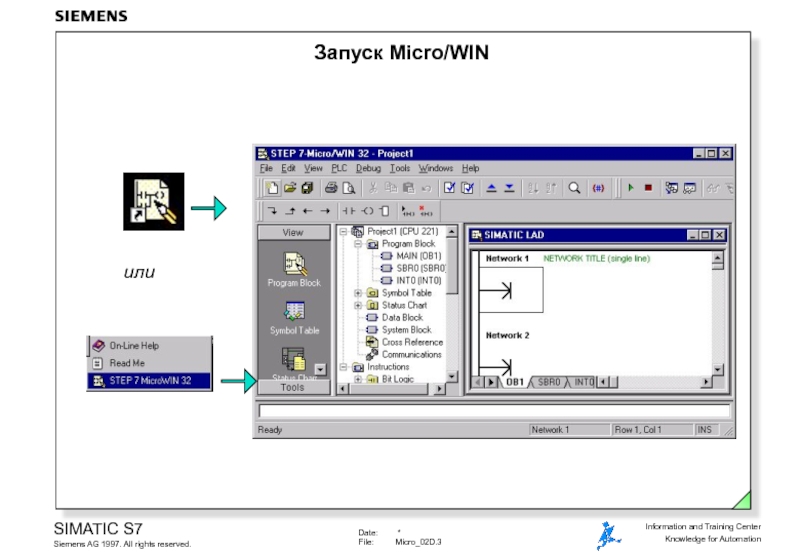Open the Edit menu
This screenshot has height=554, width=800.
tap(288, 168)
